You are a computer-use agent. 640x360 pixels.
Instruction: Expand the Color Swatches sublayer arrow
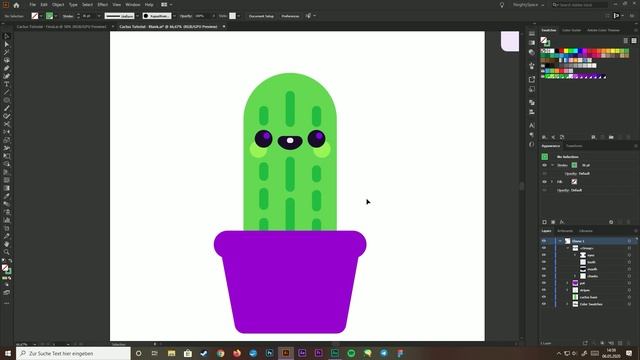click(x=568, y=304)
